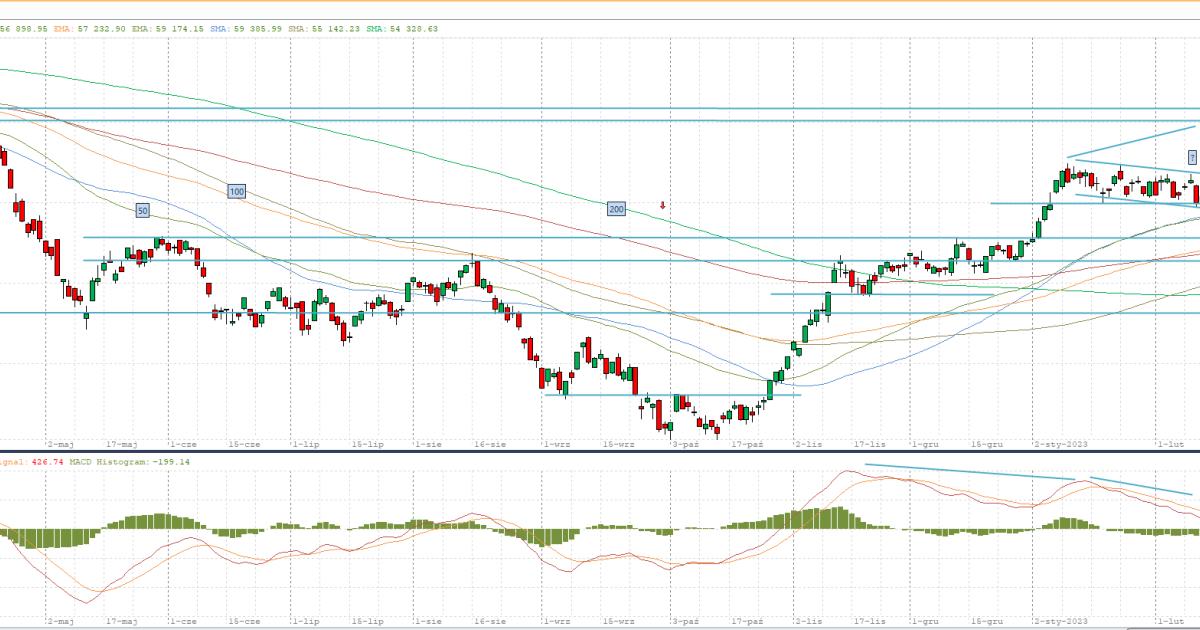
Task: Click the 100 moving average label tag
Action: point(236,191)
